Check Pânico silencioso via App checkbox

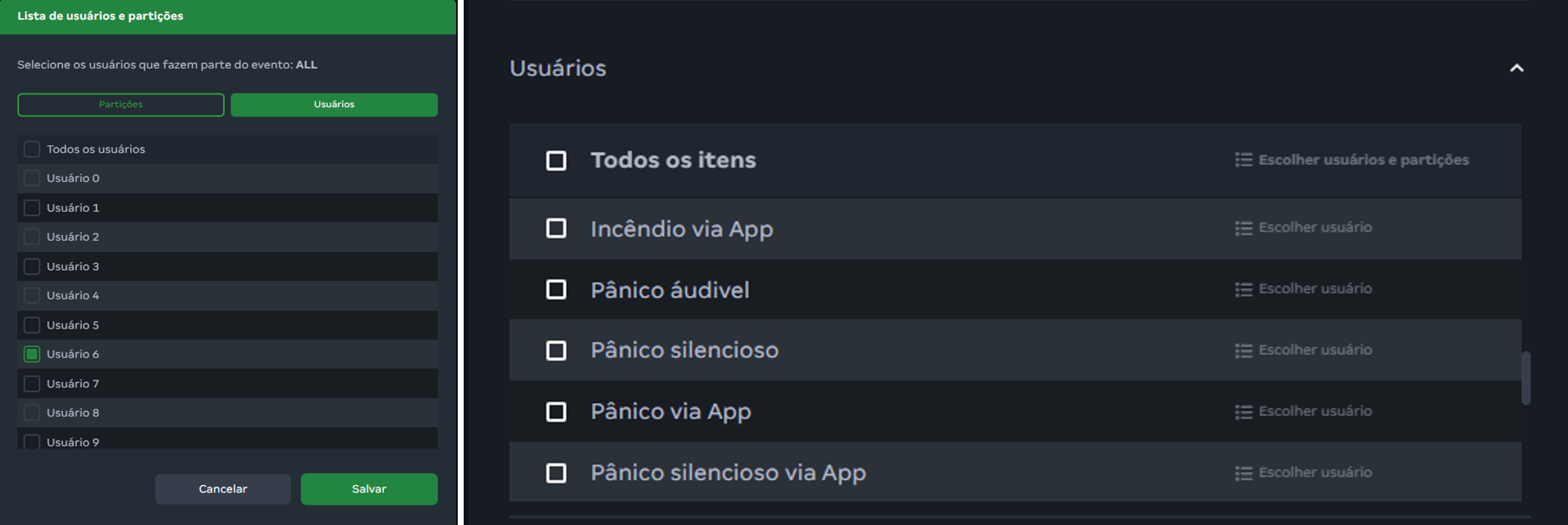[x=556, y=473]
